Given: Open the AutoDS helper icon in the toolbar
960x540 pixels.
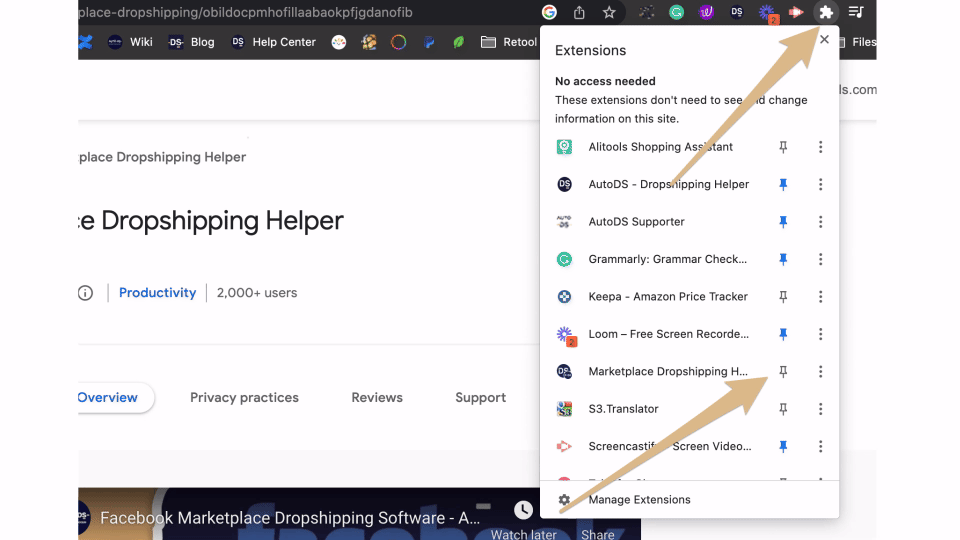Looking at the screenshot, I should point(736,12).
